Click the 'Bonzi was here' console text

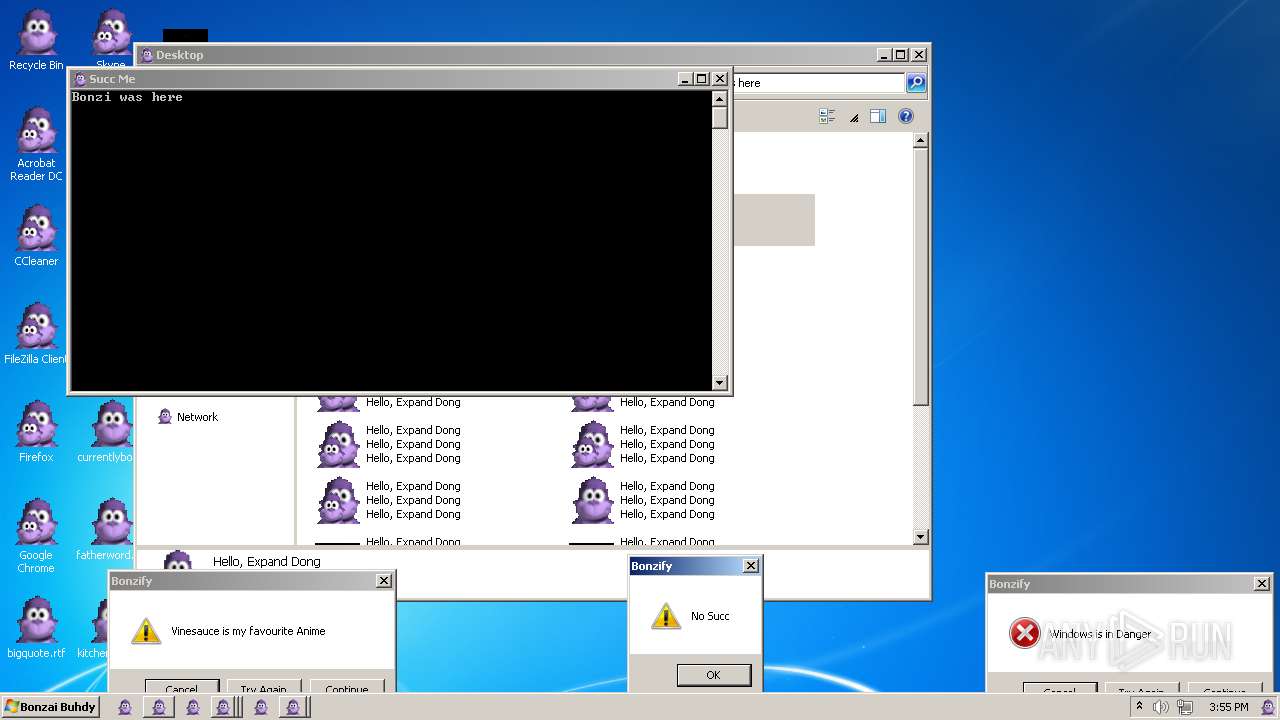pyautogui.click(x=127, y=97)
